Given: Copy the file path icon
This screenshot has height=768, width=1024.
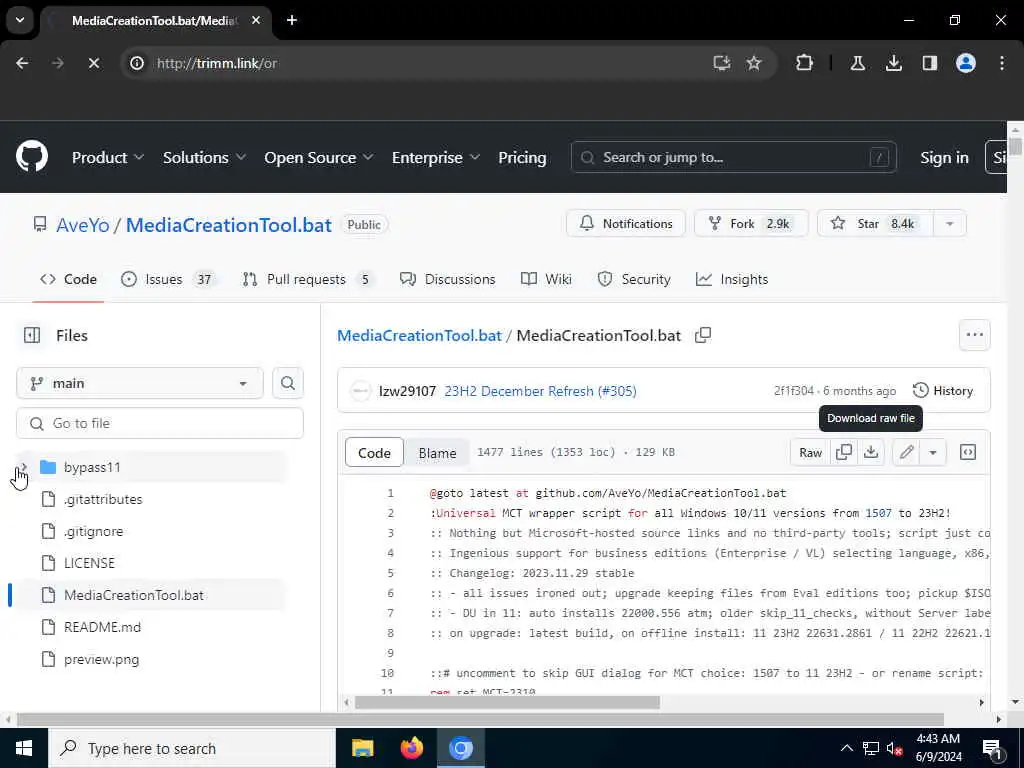Looking at the screenshot, I should point(703,335).
